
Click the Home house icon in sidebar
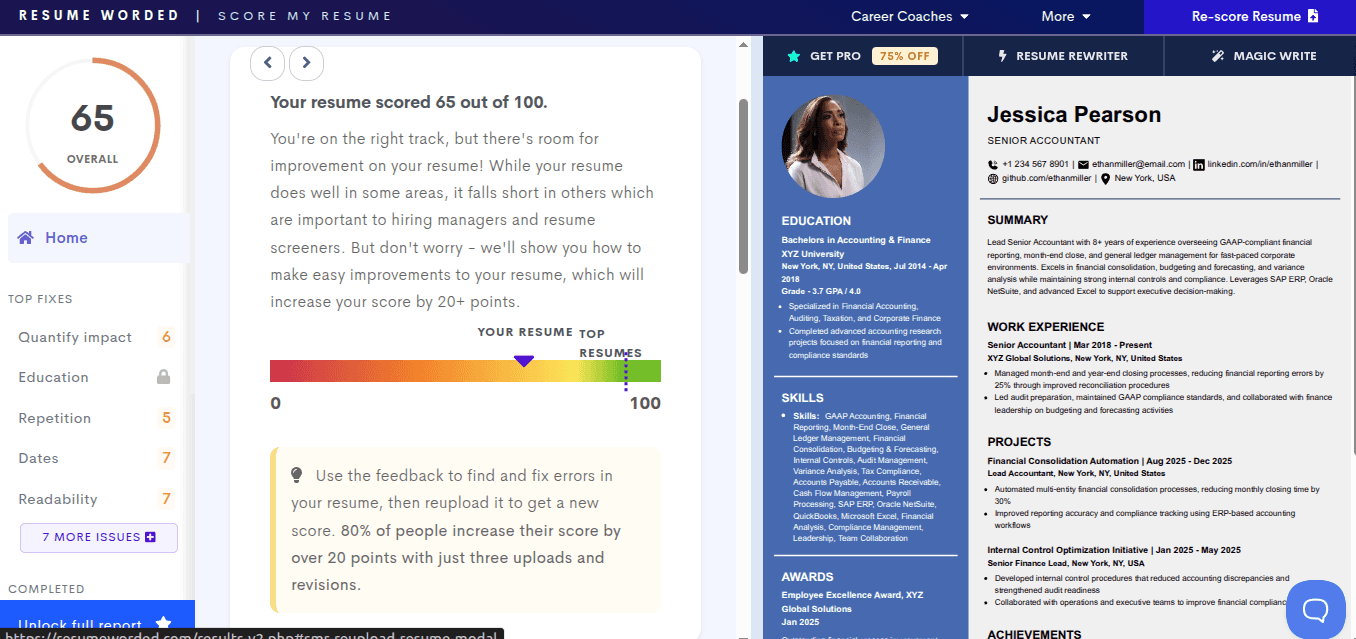tap(26, 237)
